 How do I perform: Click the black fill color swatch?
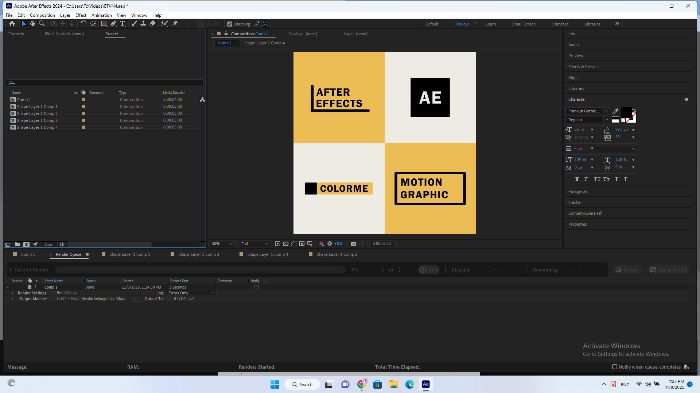(x=625, y=112)
